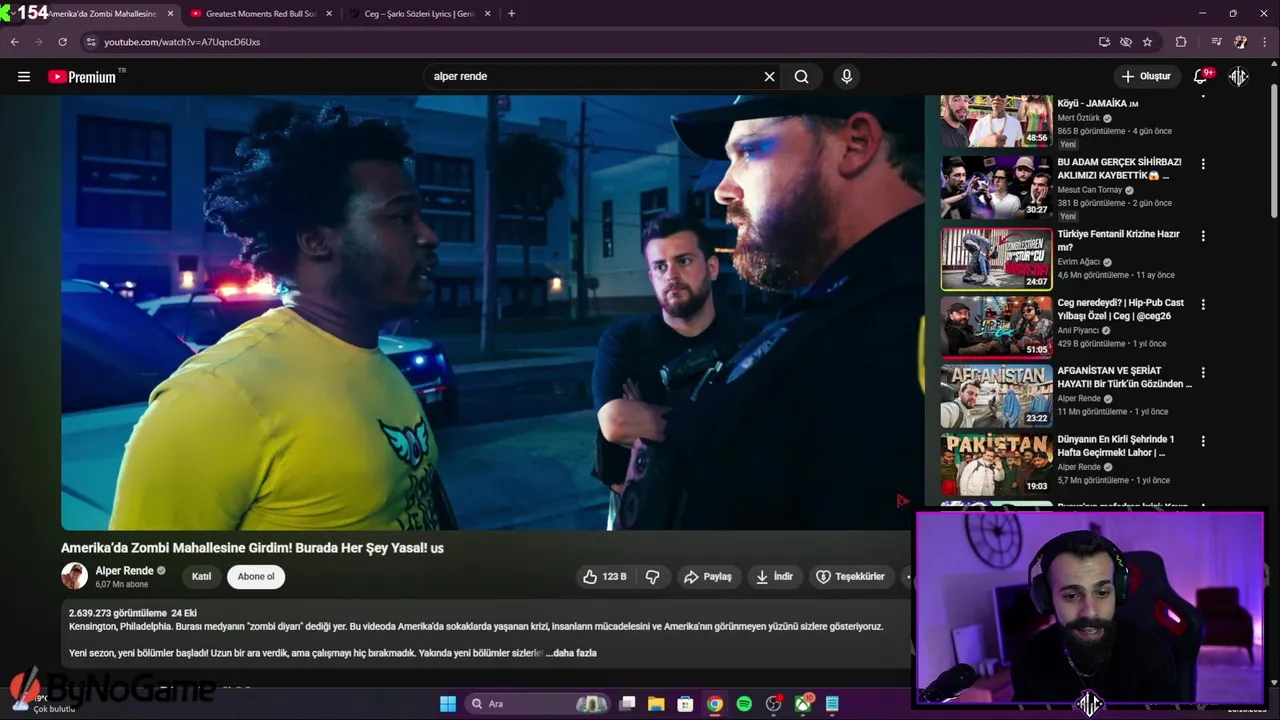Click the Windows taskbar Ara search box
The height and width of the screenshot is (720, 1280).
537,704
